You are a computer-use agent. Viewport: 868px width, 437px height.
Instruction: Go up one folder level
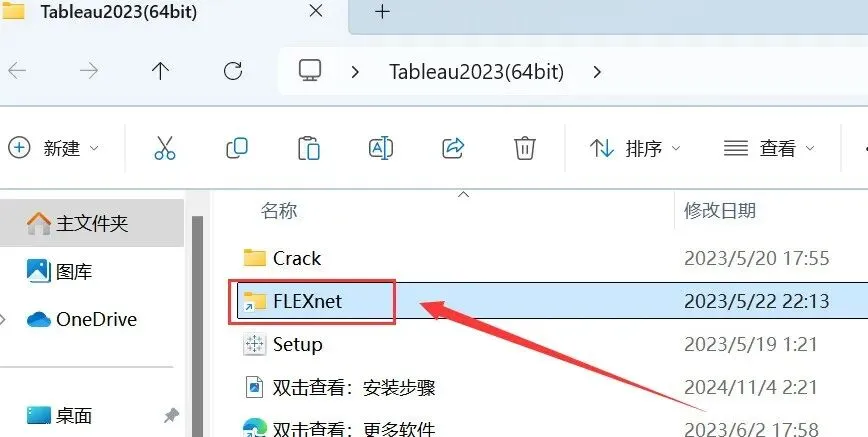[x=161, y=71]
